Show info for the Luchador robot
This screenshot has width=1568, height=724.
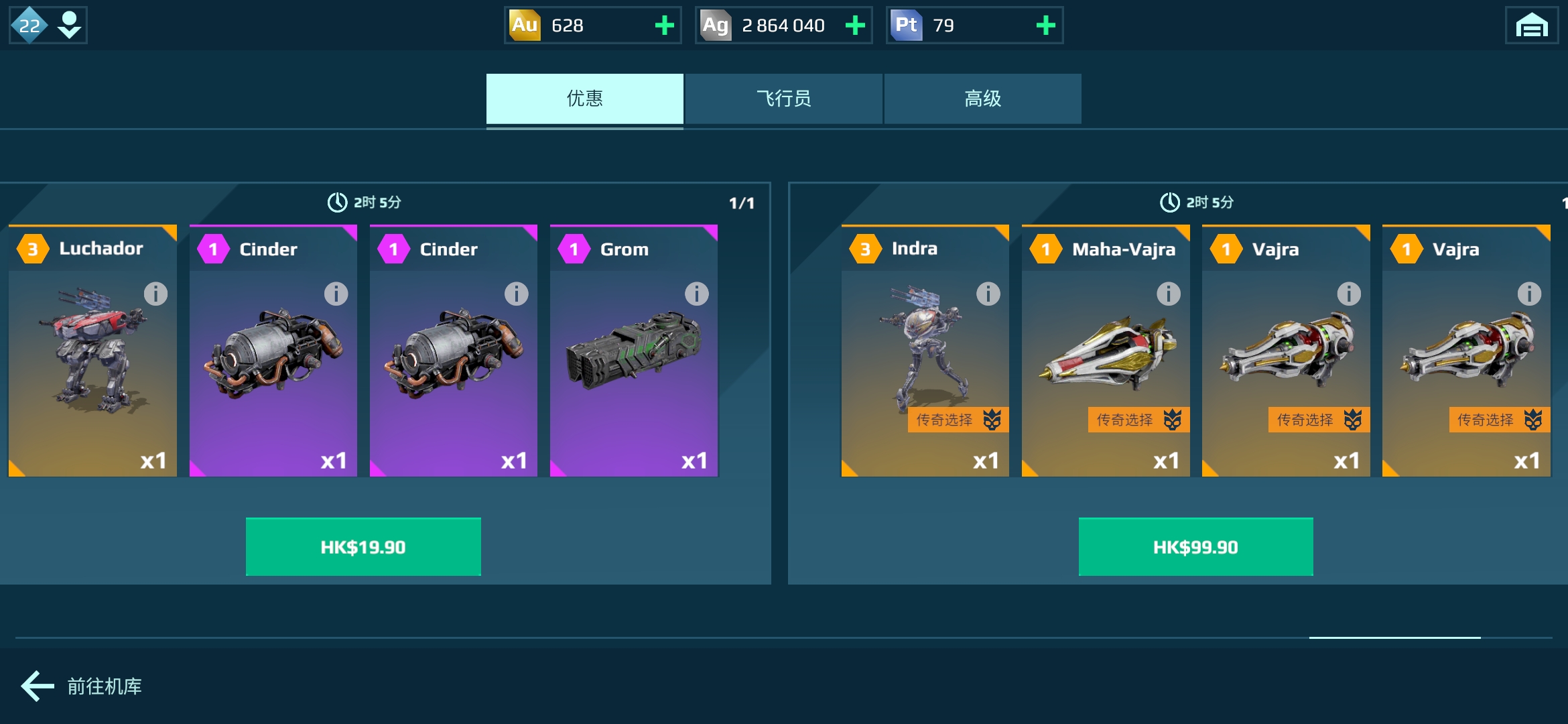coord(155,294)
